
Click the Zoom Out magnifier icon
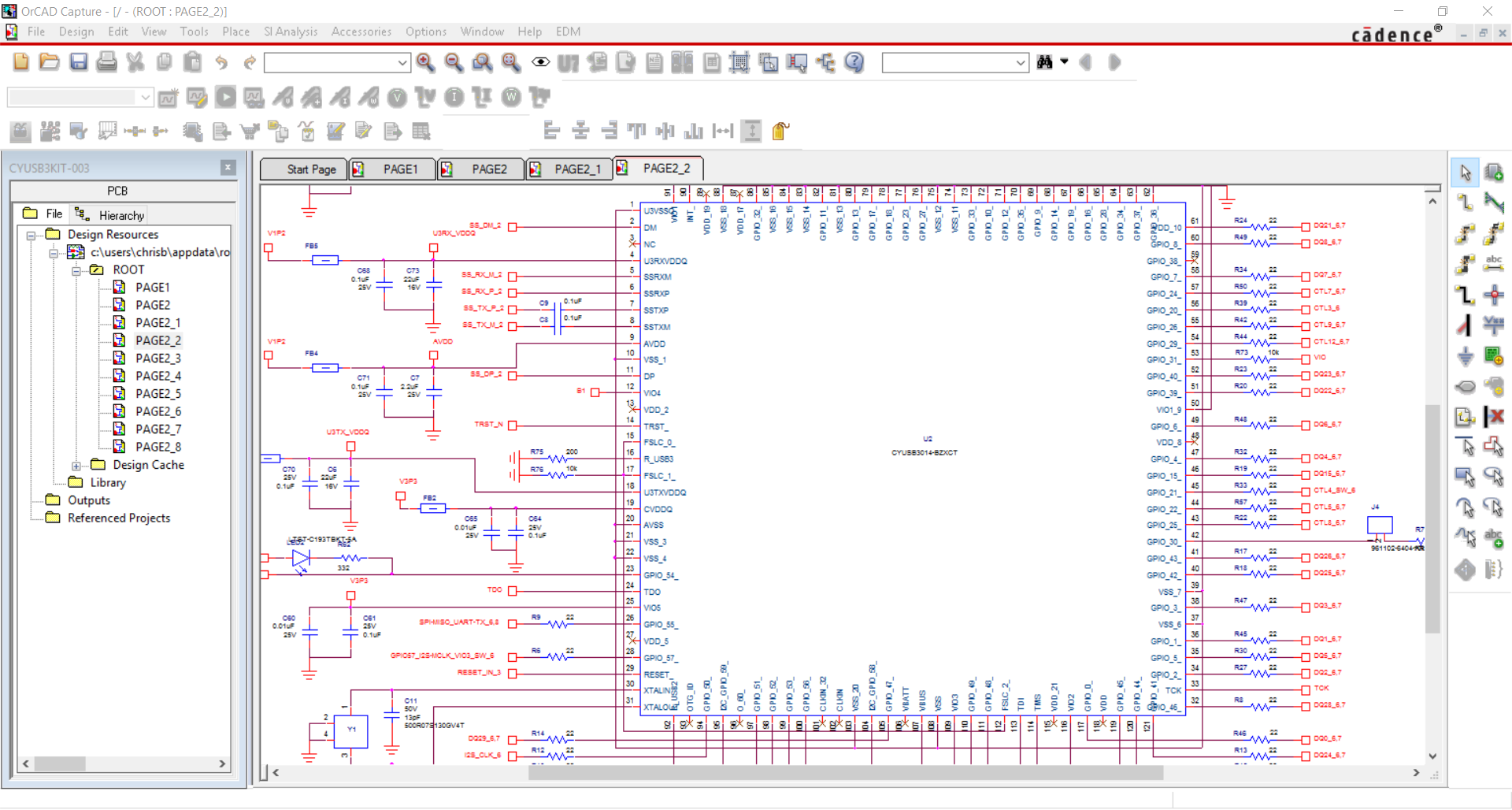click(x=454, y=62)
